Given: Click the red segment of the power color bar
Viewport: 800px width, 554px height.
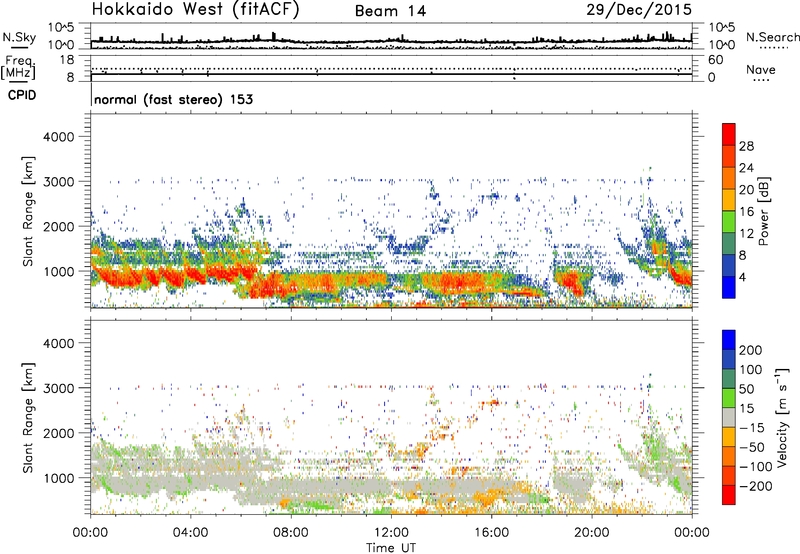Looking at the screenshot, I should coord(729,135).
